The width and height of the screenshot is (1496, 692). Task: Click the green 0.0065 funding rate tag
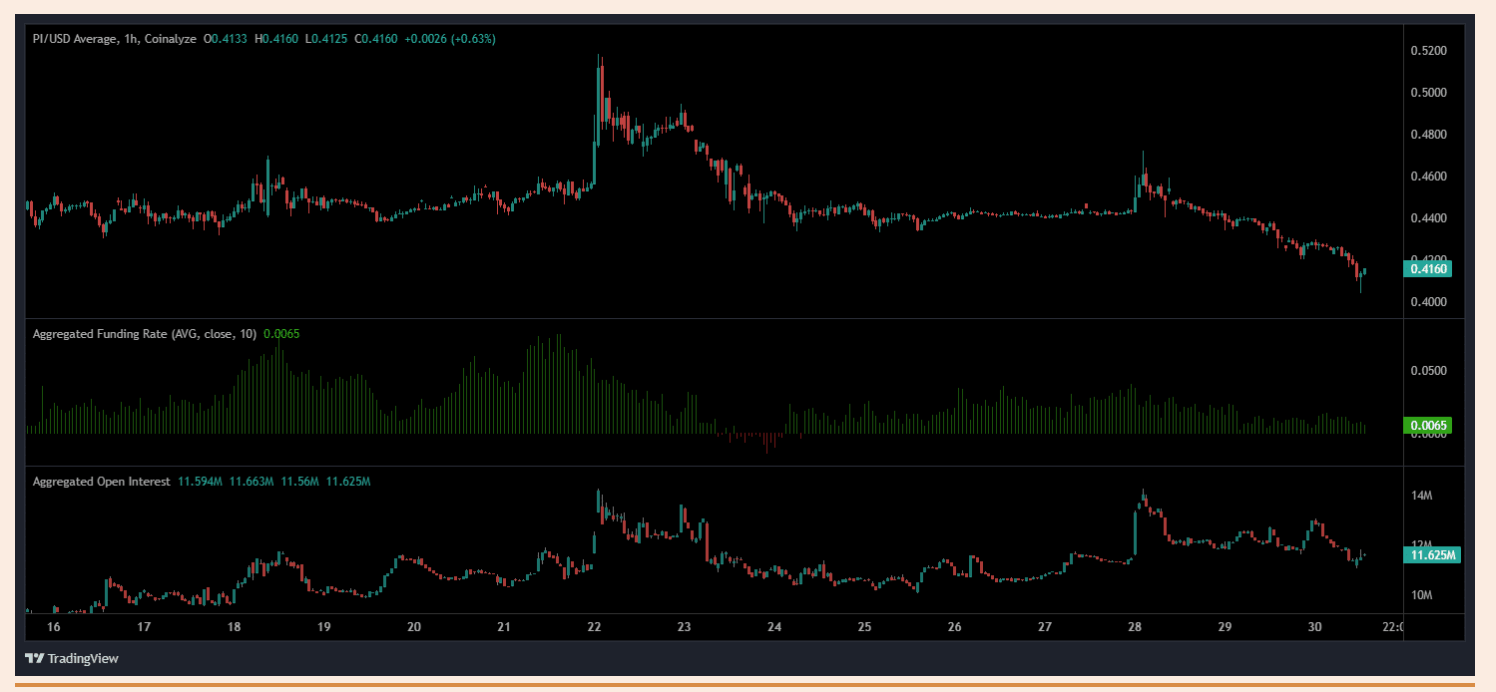[x=1429, y=426]
